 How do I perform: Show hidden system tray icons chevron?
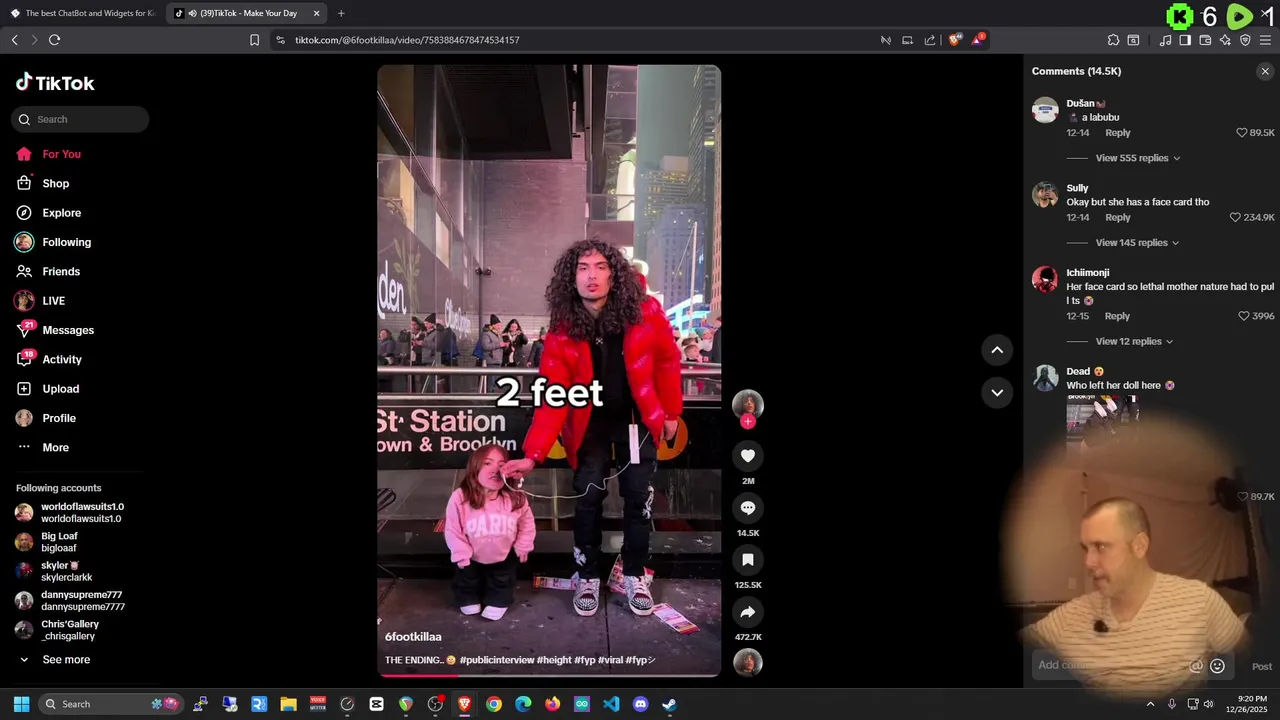click(x=1150, y=704)
